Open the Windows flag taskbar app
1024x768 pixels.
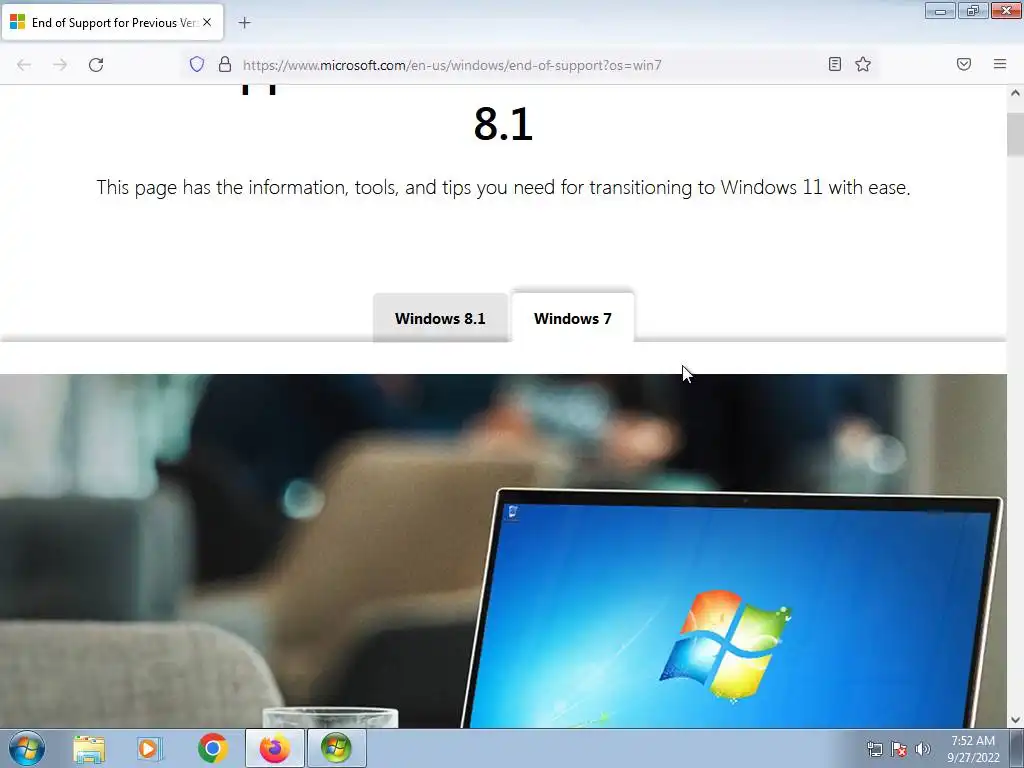click(x=336, y=749)
